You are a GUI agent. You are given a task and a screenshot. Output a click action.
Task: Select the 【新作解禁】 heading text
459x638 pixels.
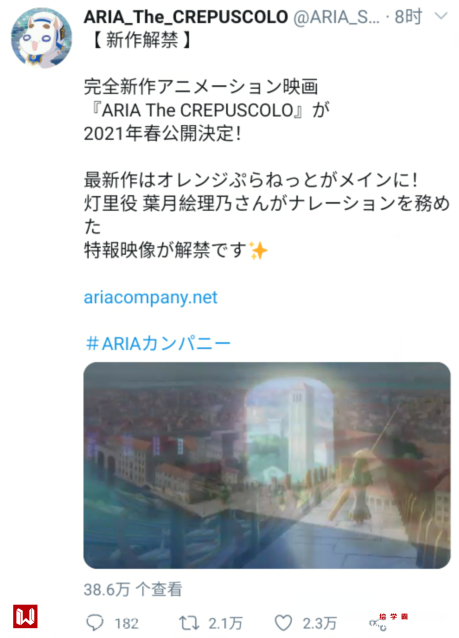click(142, 40)
